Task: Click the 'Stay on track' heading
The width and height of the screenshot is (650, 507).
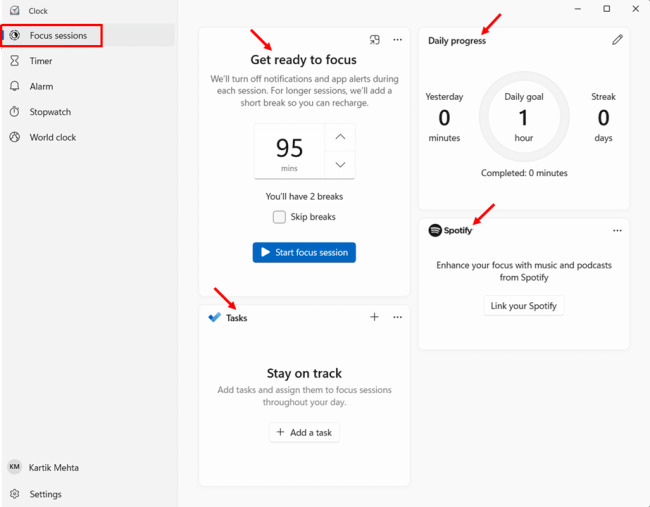Action: [304, 374]
